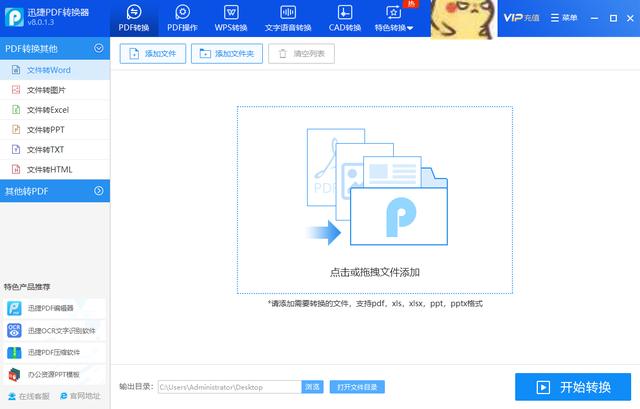Open the PDF转换 tab

[133, 18]
